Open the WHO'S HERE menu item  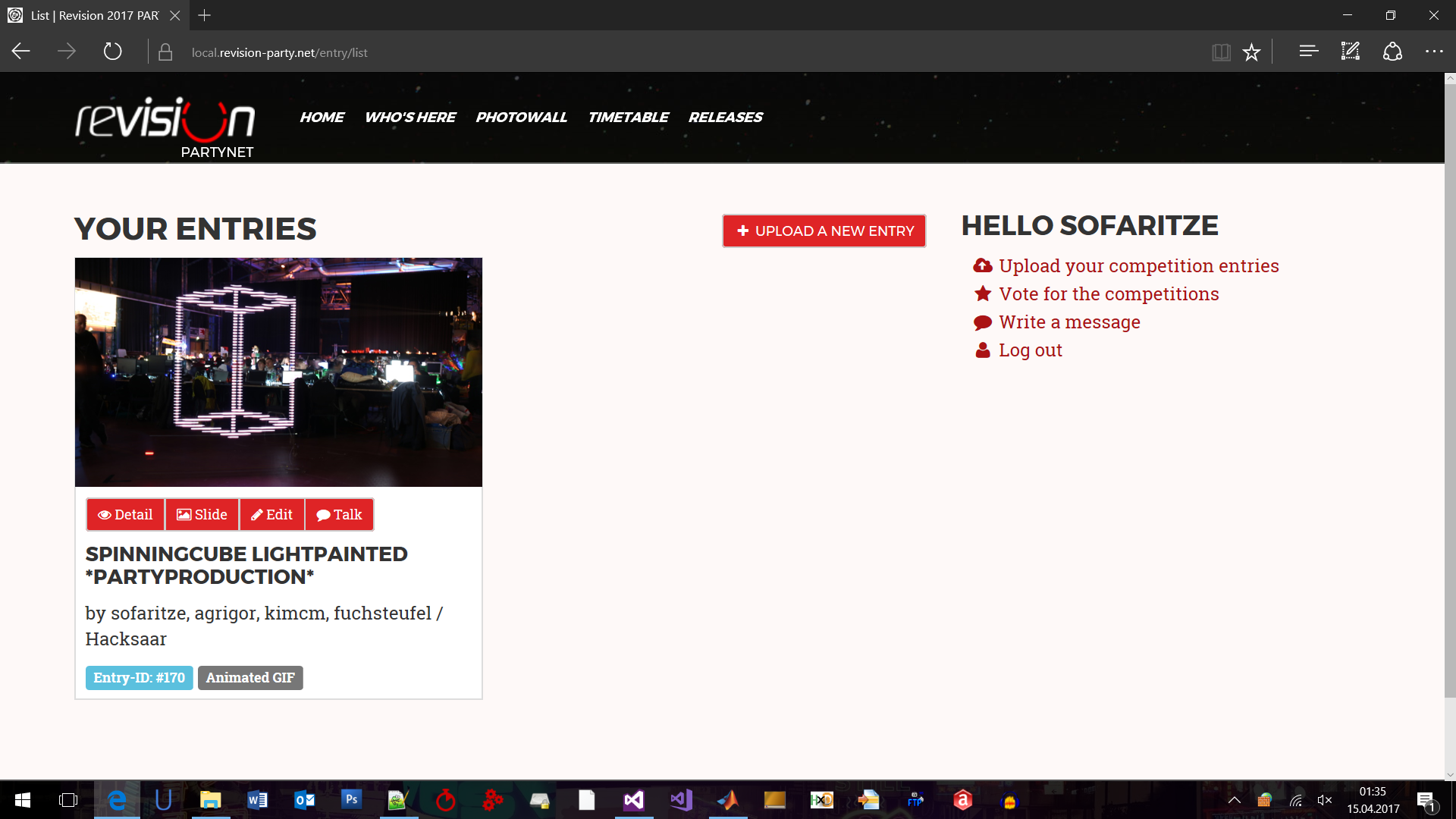coord(409,118)
